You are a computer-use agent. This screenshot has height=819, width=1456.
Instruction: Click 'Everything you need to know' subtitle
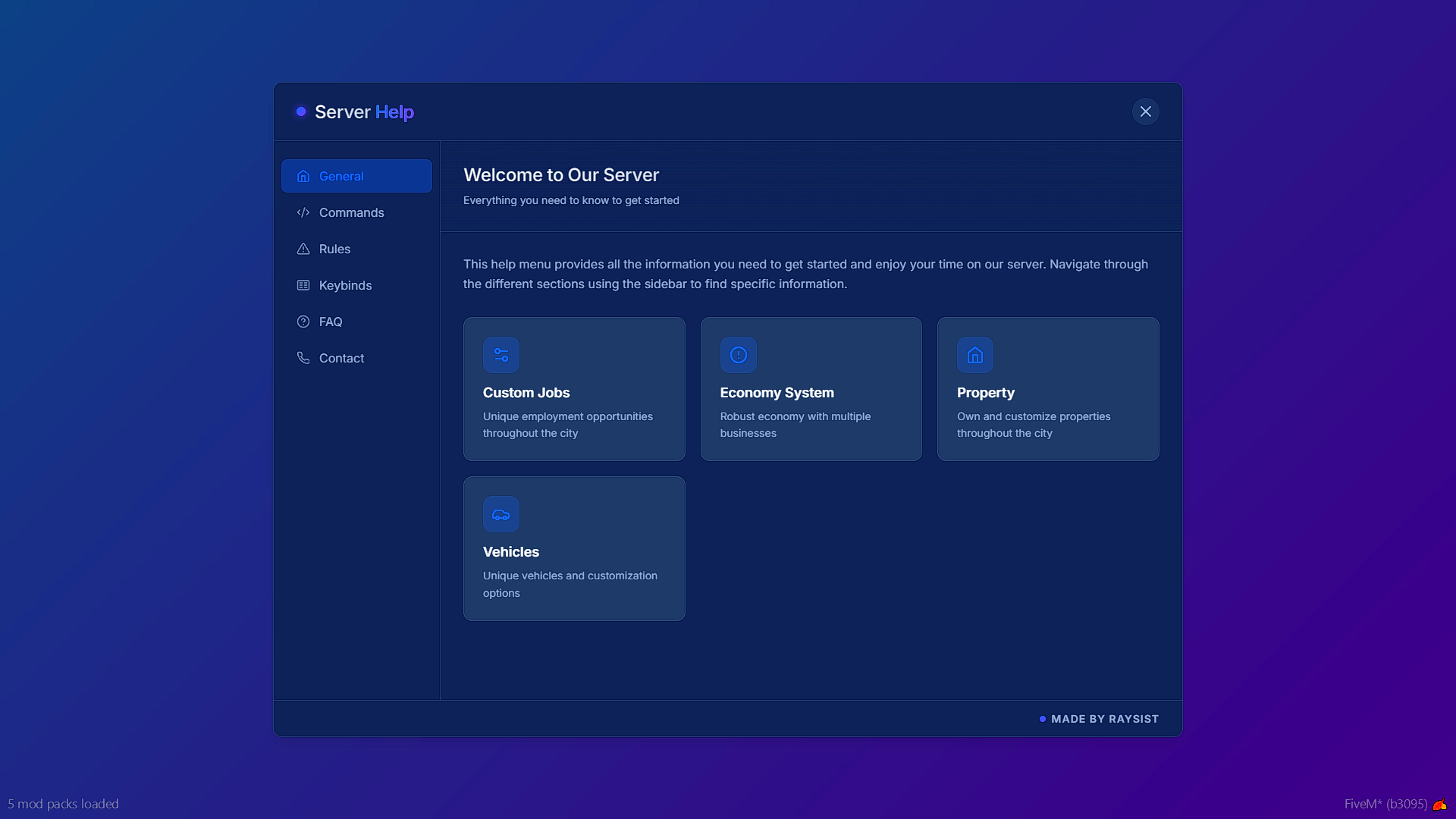(571, 200)
